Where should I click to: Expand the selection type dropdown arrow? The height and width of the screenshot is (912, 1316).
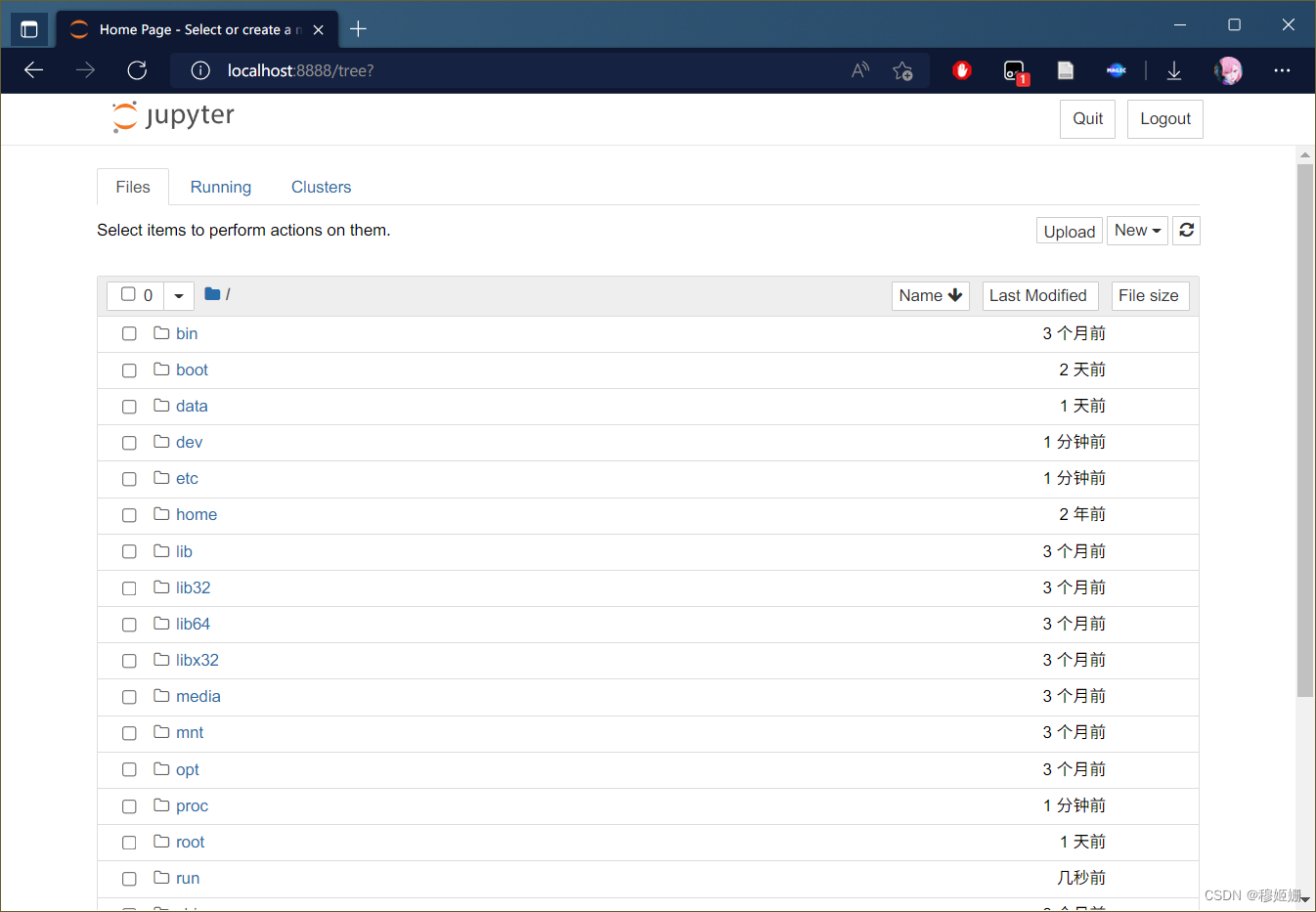(x=178, y=295)
